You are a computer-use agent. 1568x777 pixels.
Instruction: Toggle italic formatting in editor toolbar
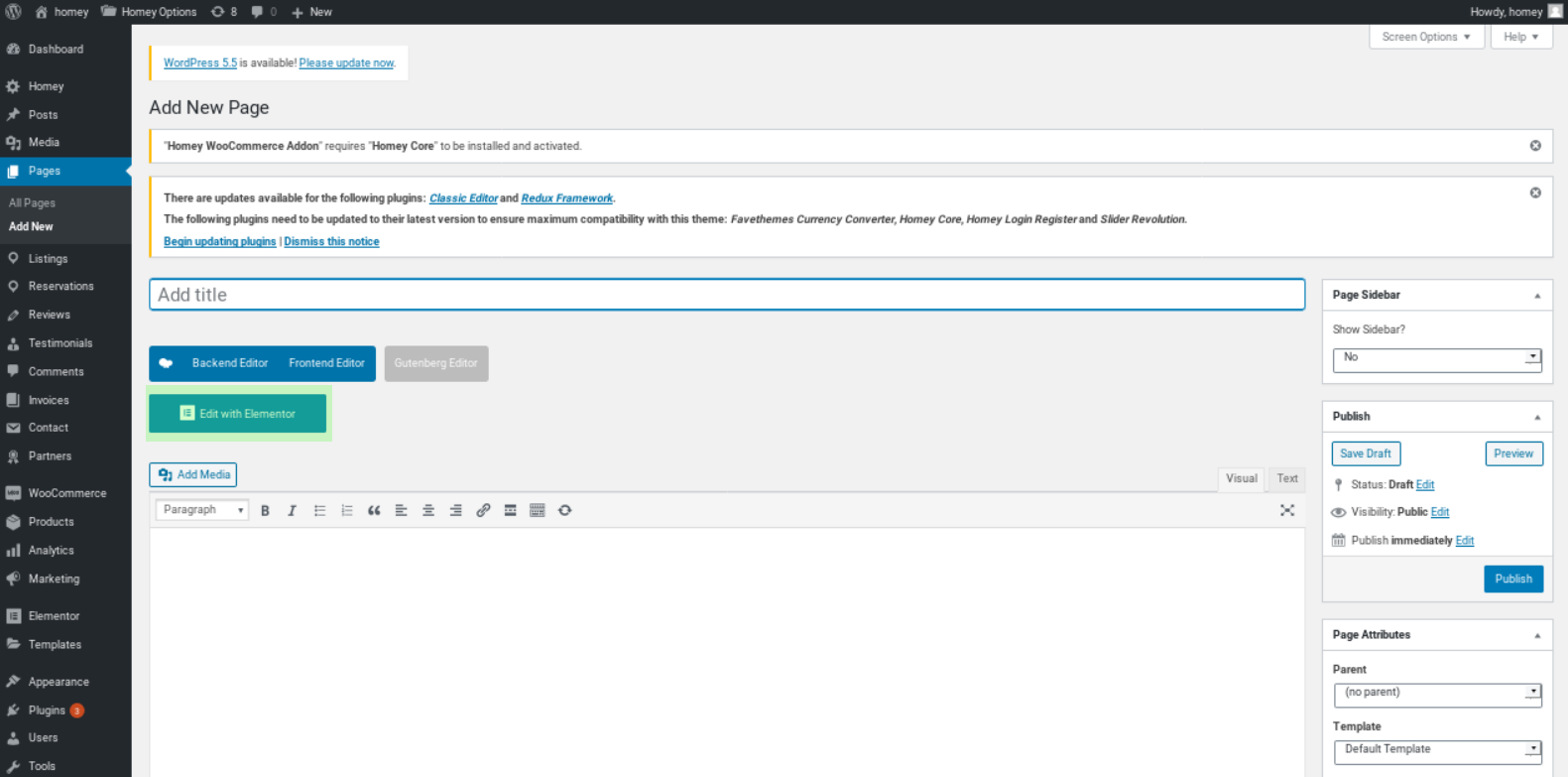(292, 510)
